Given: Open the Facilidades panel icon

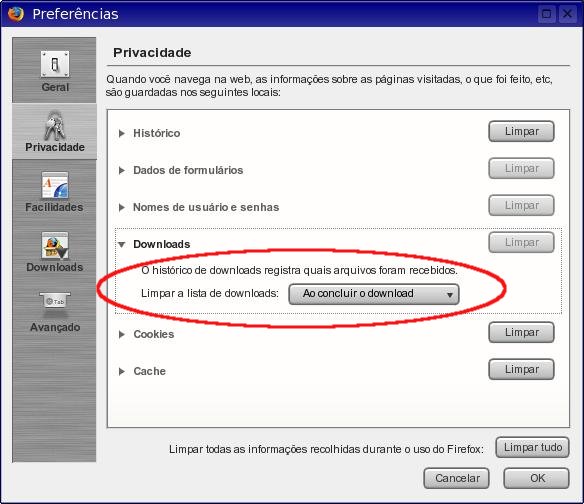Looking at the screenshot, I should pyautogui.click(x=55, y=185).
